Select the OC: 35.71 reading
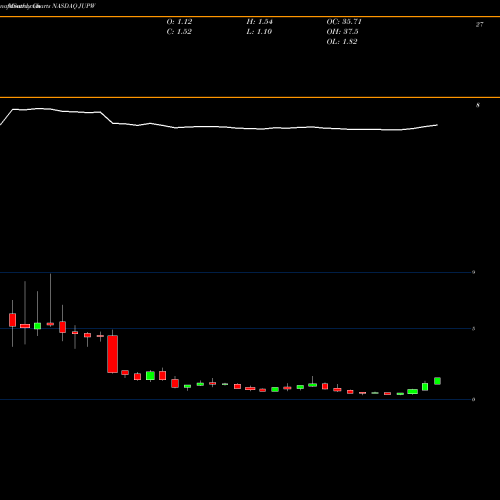This screenshot has height=500, width=500. (344, 22)
